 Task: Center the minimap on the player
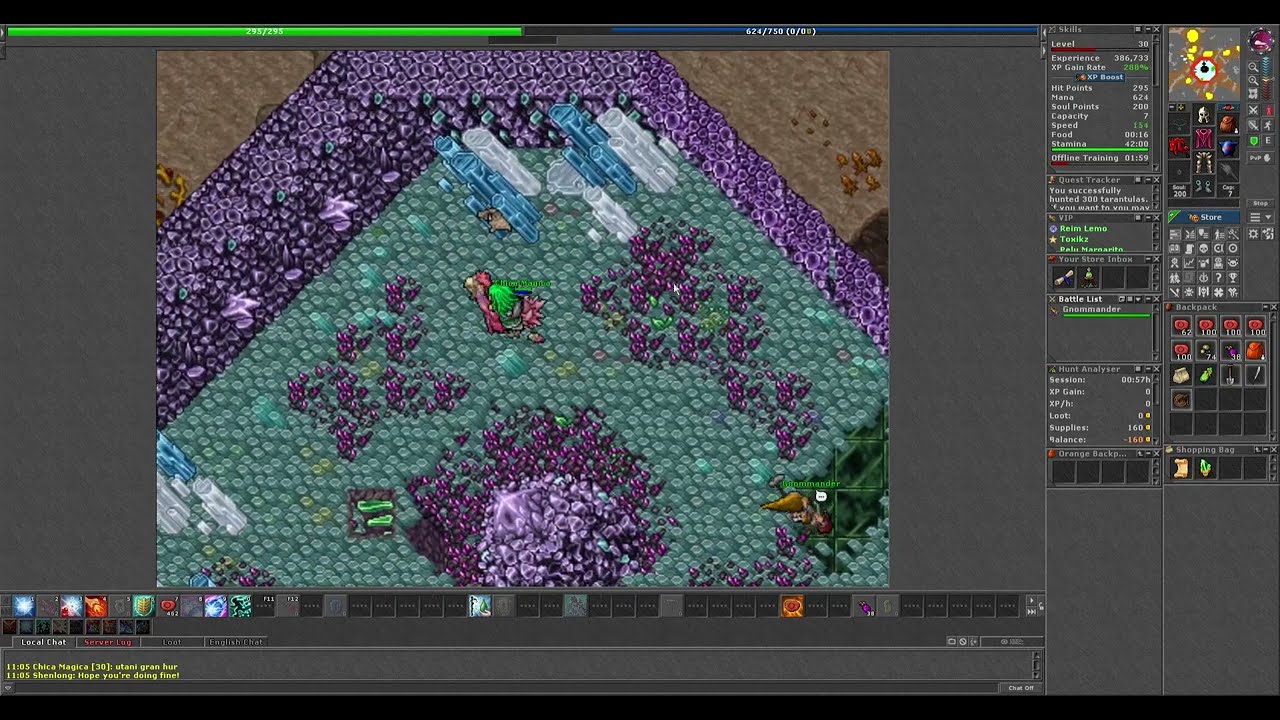[1253, 93]
